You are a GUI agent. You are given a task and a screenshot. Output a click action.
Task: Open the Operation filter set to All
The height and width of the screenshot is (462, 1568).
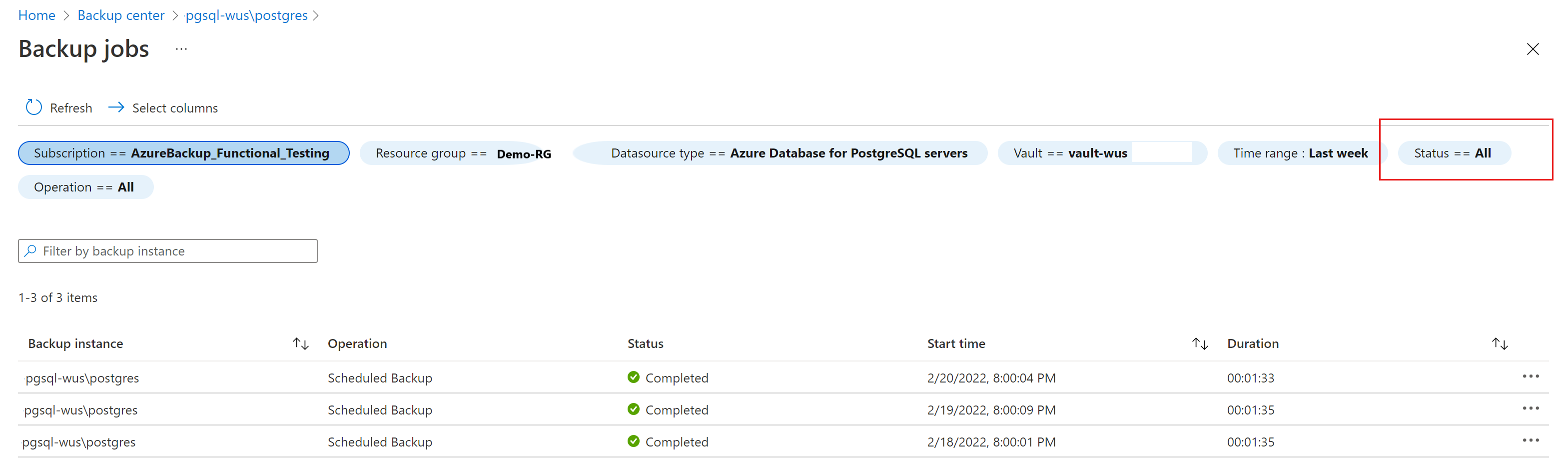85,186
